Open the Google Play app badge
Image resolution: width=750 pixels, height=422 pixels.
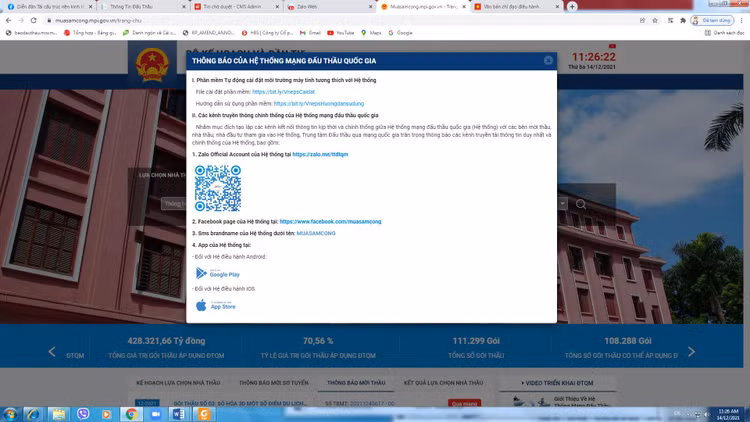218,273
